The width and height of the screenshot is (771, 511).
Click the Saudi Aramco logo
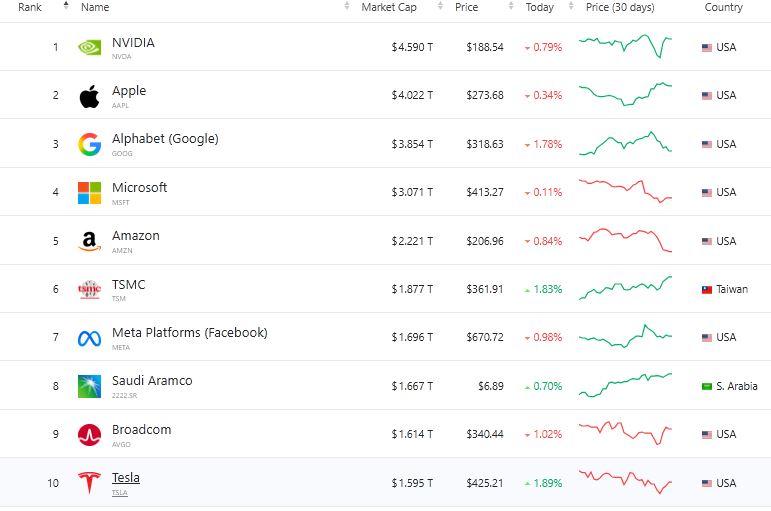[90, 386]
